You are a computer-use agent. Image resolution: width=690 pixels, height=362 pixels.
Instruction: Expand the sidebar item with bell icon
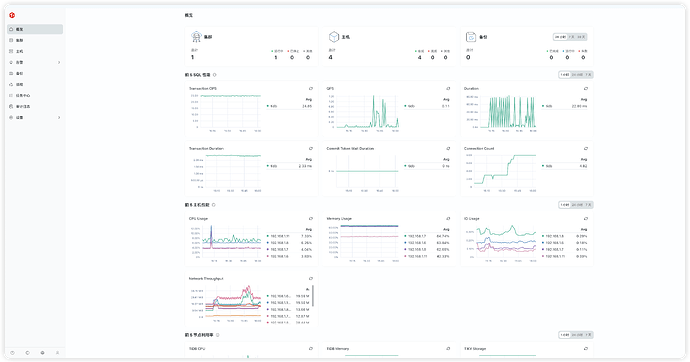click(x=35, y=62)
